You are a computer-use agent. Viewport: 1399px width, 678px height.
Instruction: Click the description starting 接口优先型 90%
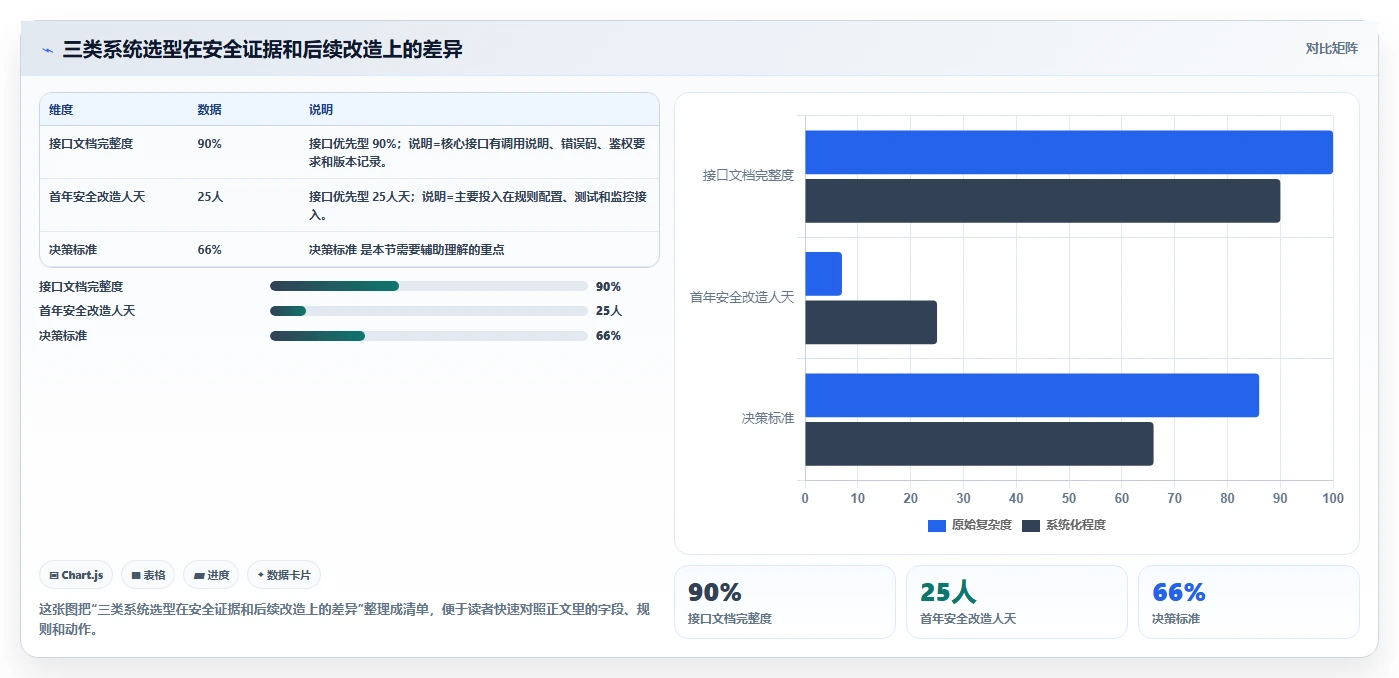pyautogui.click(x=478, y=152)
